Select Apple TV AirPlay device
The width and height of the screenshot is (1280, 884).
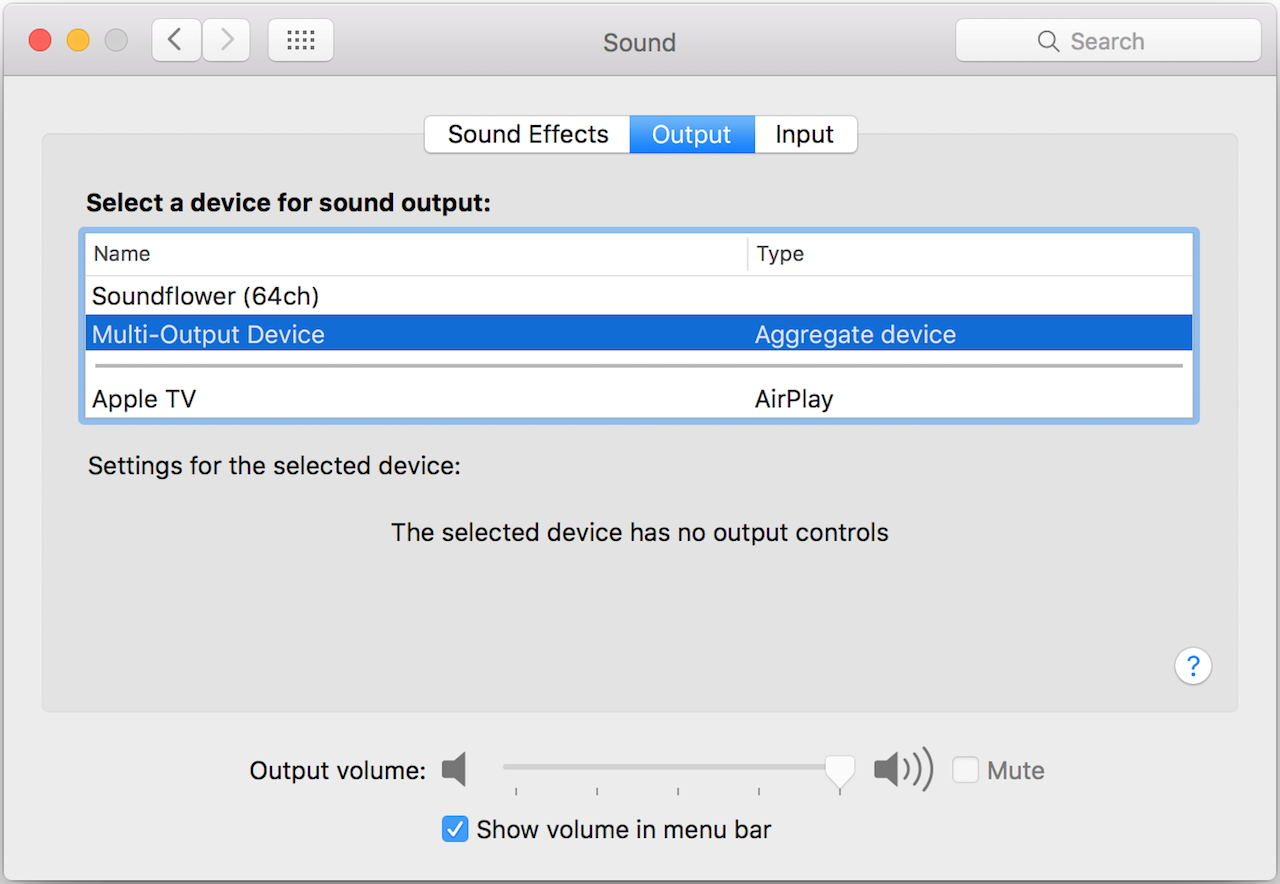[x=144, y=399]
